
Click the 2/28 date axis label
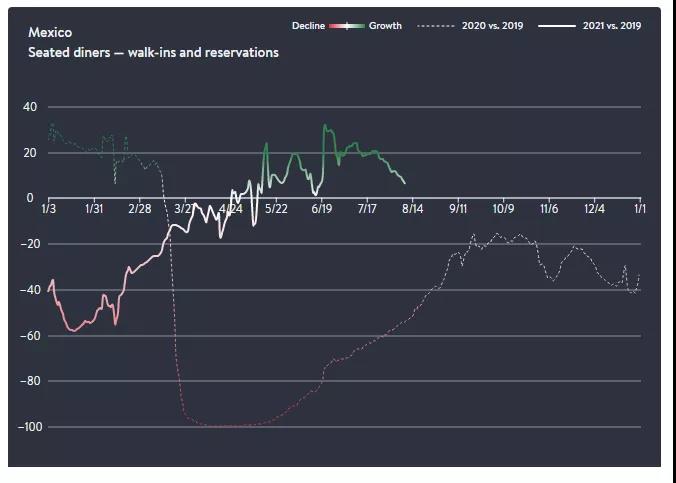point(139,209)
